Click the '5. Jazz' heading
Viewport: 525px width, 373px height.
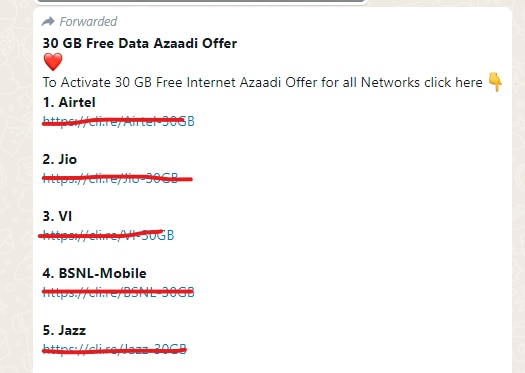point(64,330)
